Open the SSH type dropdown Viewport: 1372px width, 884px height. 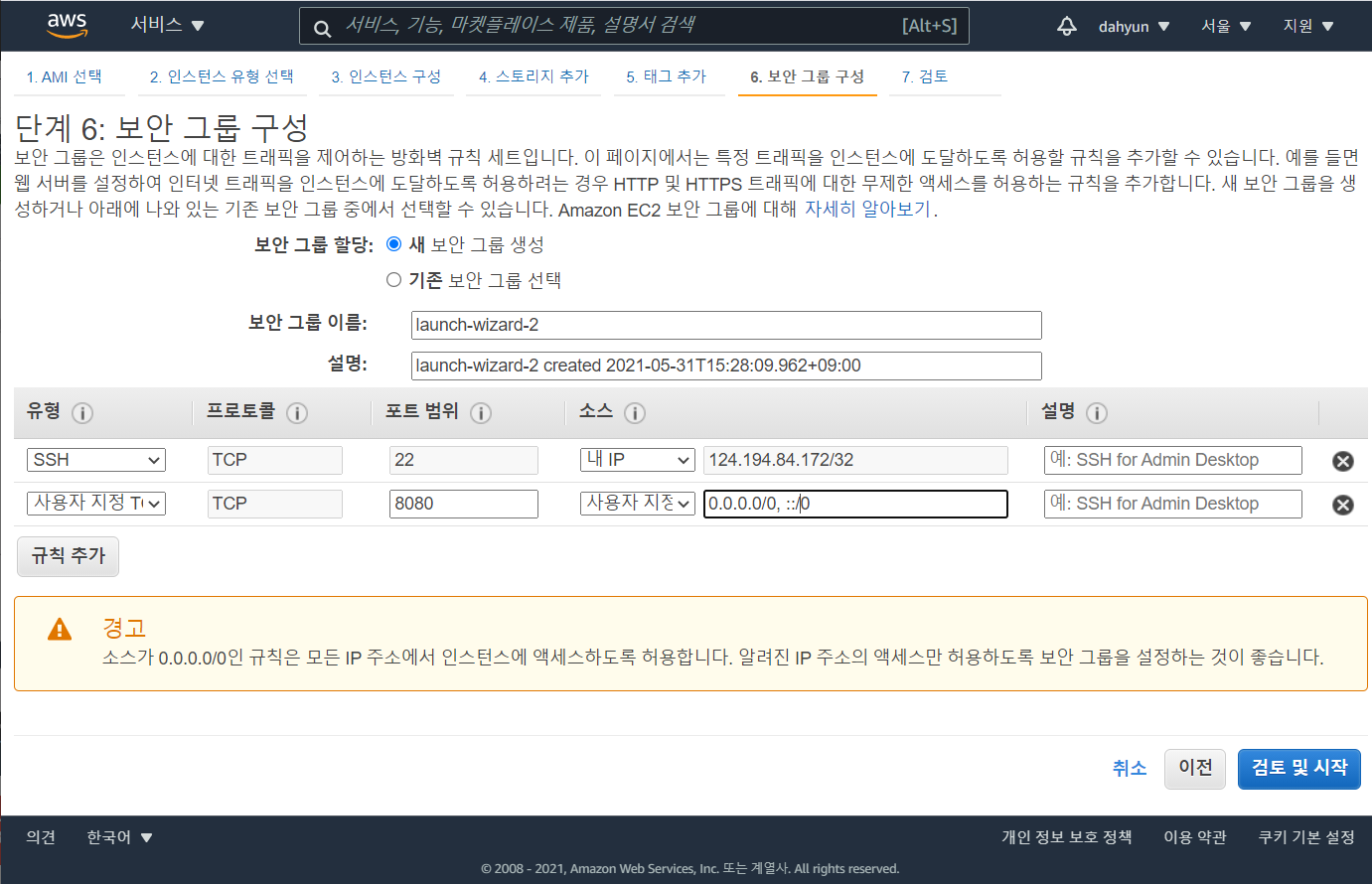point(96,460)
